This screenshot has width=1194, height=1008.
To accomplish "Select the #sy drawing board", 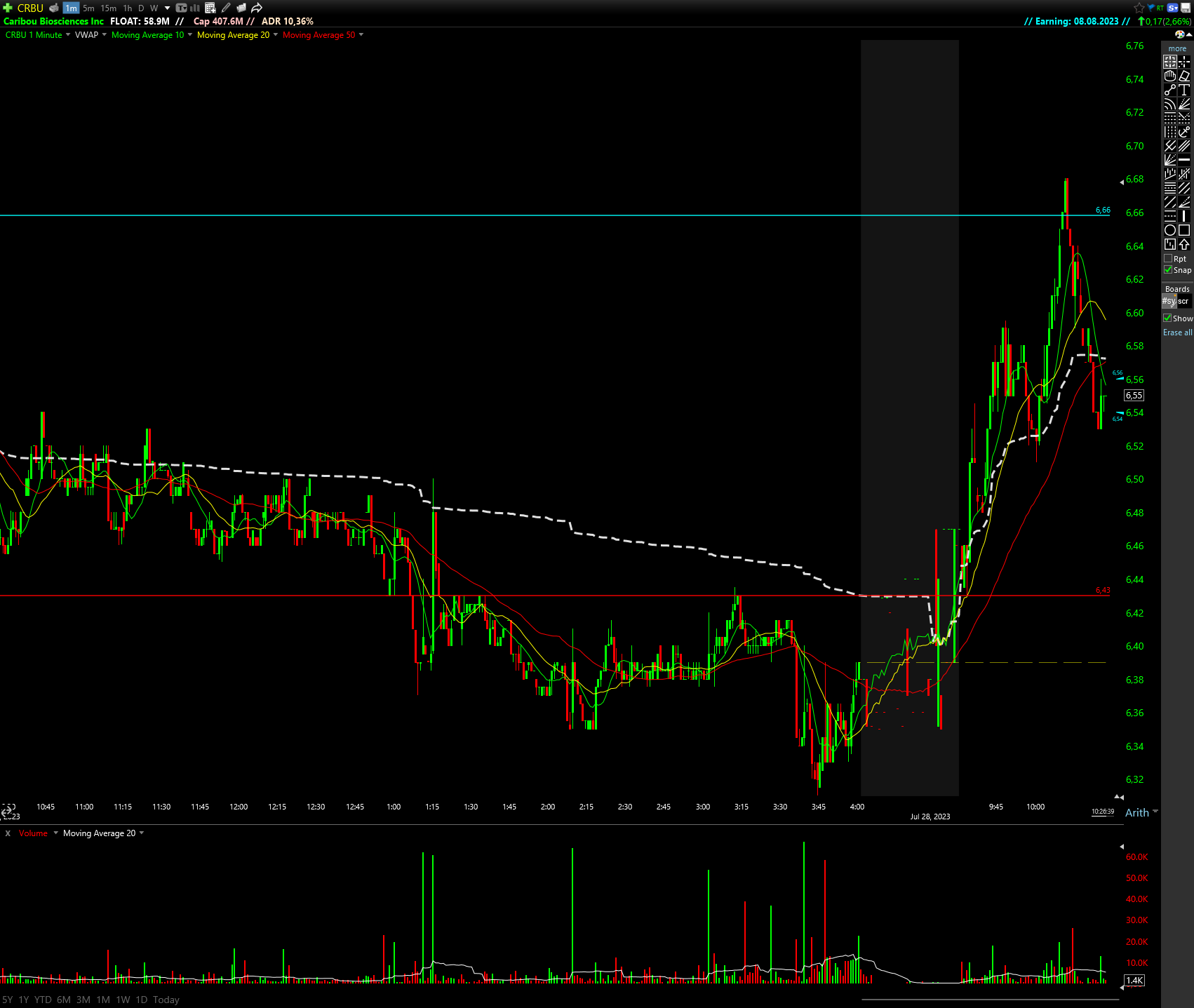I will click(x=1169, y=301).
